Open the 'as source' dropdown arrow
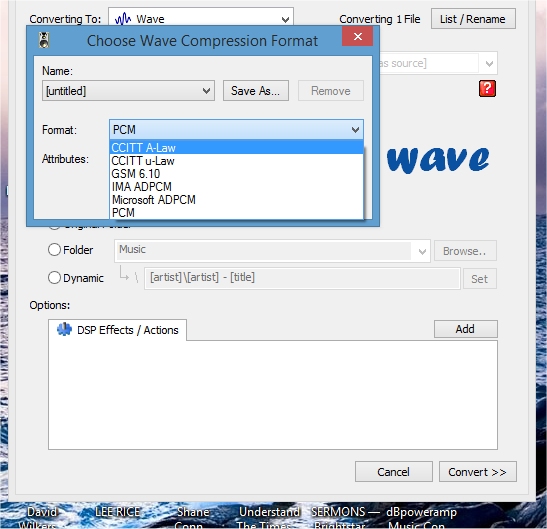Image resolution: width=547 pixels, height=529 pixels. tap(489, 64)
